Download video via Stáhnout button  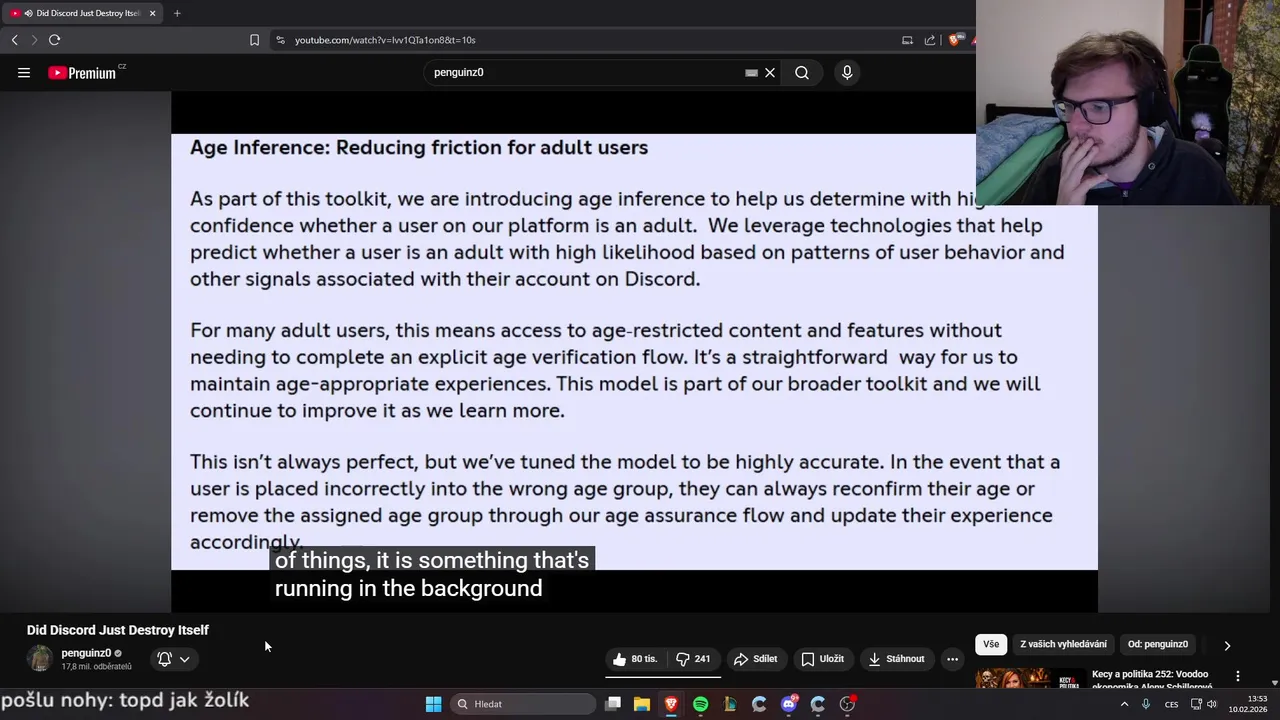click(896, 659)
